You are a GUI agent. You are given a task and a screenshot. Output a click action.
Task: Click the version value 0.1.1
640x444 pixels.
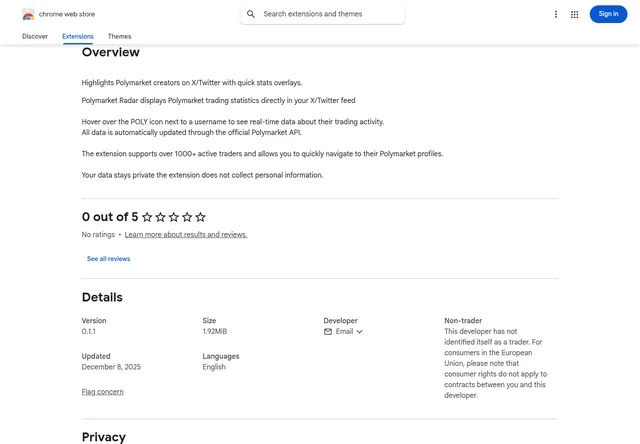[89, 331]
